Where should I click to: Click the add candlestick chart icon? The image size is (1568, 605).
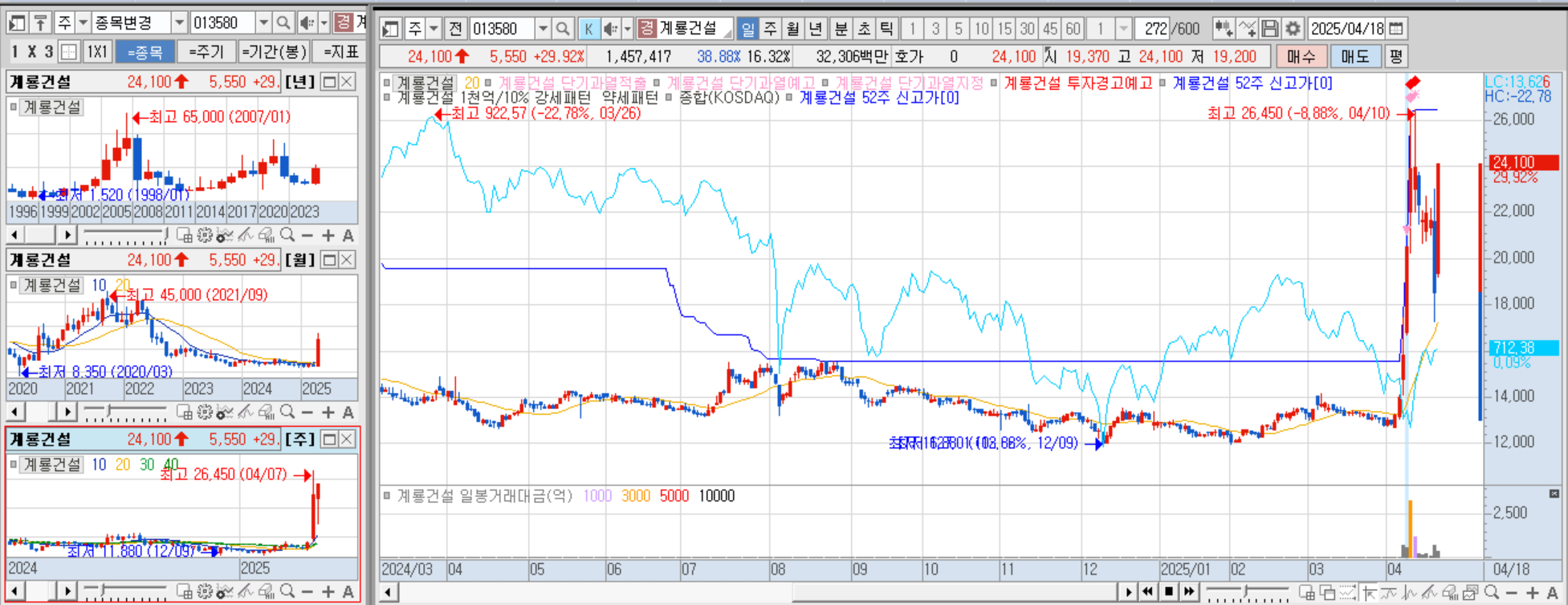tap(1224, 29)
